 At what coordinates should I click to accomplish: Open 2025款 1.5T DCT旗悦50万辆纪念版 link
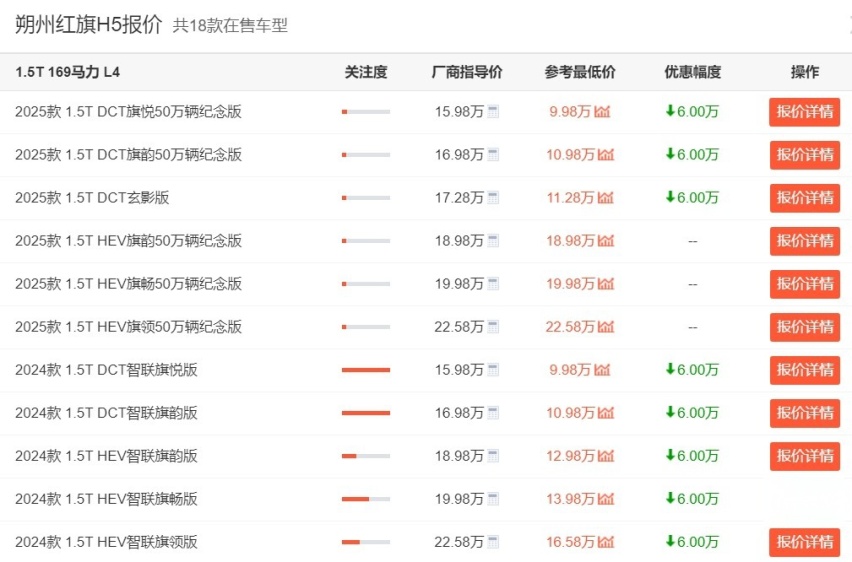(x=128, y=112)
